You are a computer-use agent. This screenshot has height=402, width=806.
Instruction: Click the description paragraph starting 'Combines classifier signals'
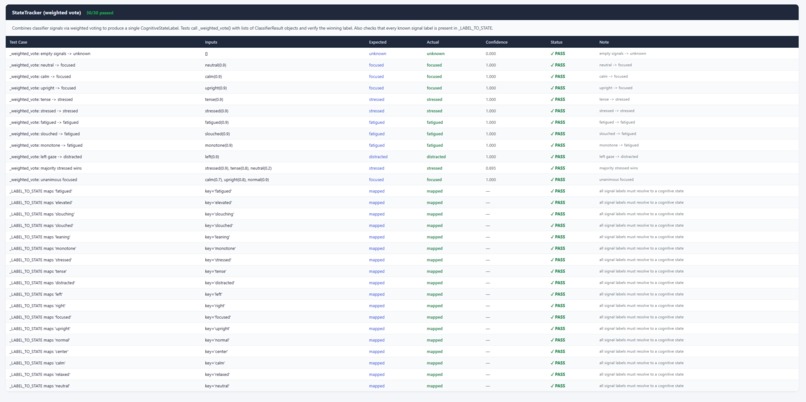click(x=252, y=28)
